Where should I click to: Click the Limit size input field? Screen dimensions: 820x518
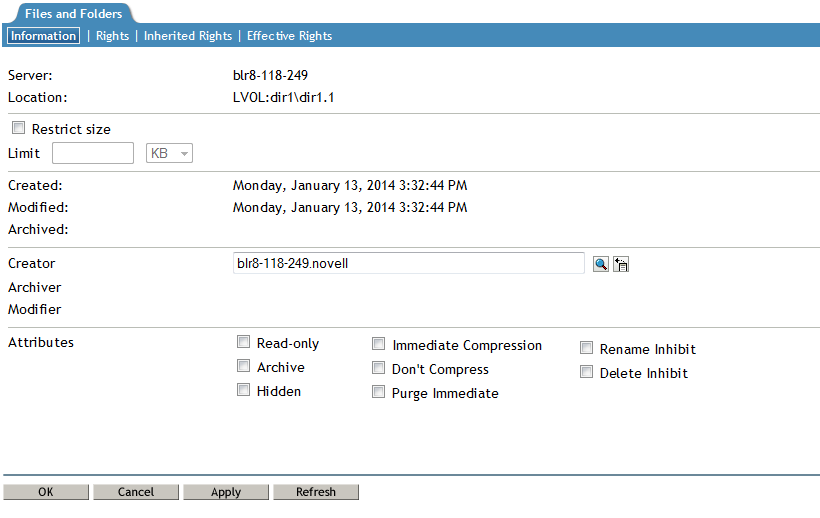(92, 153)
